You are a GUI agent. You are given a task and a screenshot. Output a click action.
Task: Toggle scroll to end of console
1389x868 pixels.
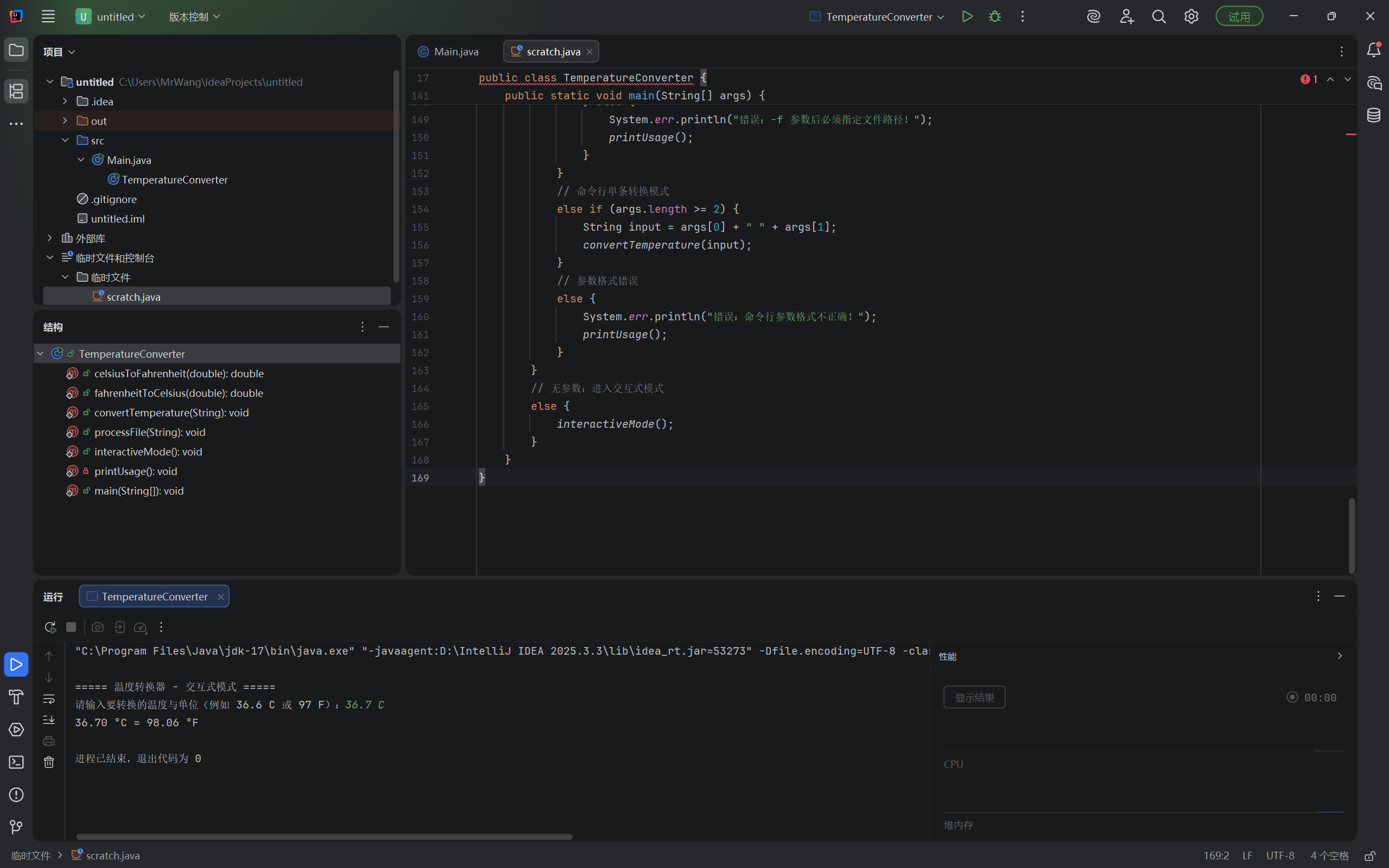(49, 720)
